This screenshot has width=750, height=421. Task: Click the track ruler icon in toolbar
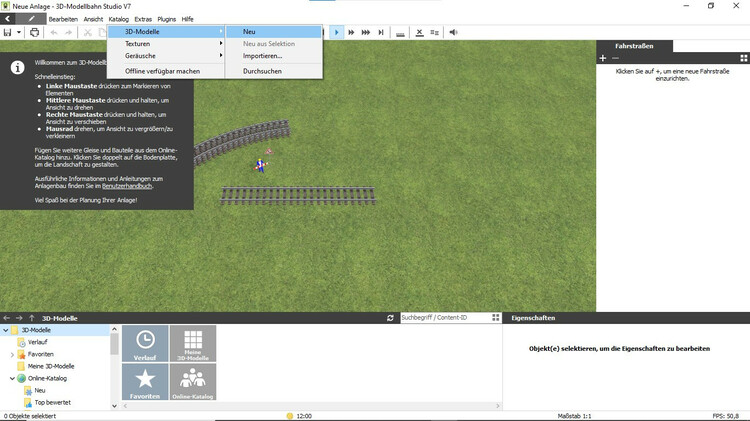400,33
